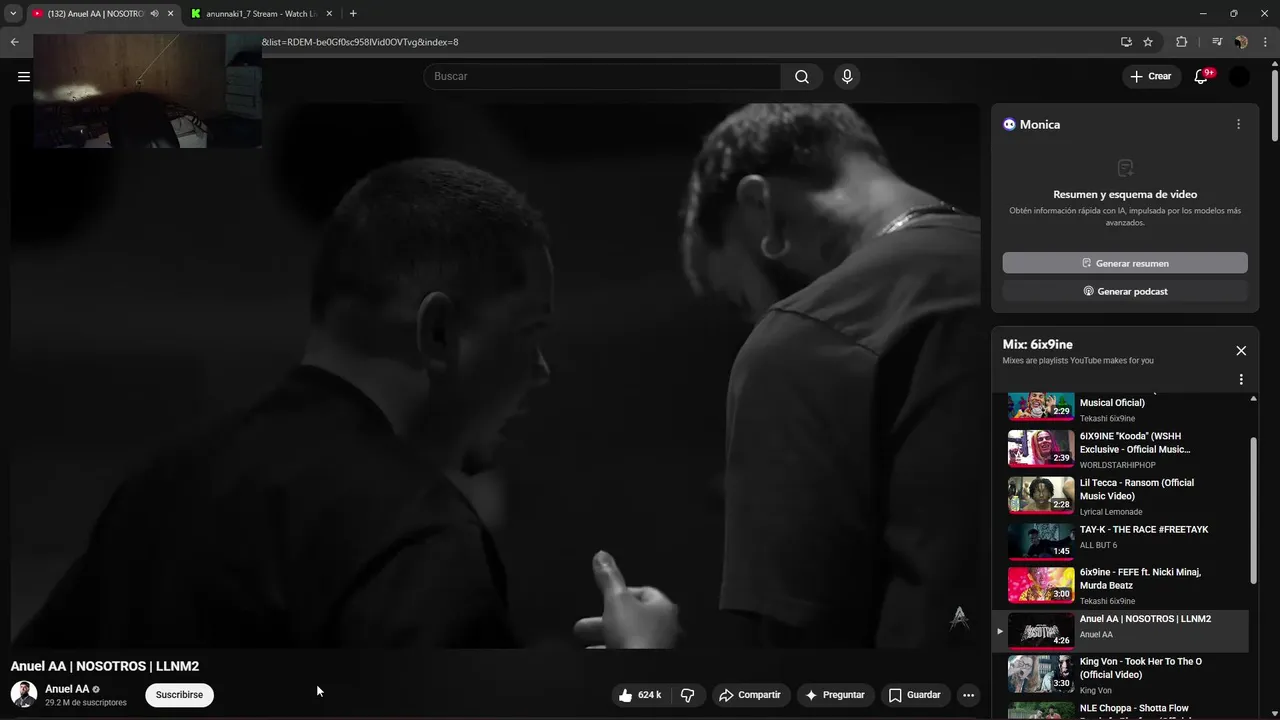
Task: Click Generar podcast in Monica
Action: (x=1125, y=291)
